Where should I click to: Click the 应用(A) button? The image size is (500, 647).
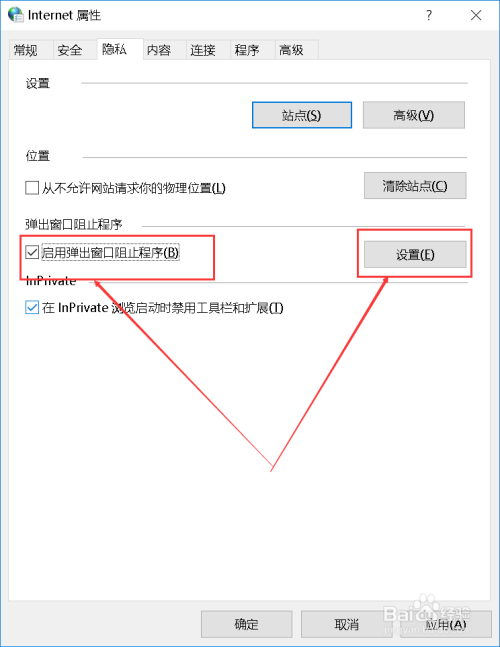[x=446, y=624]
